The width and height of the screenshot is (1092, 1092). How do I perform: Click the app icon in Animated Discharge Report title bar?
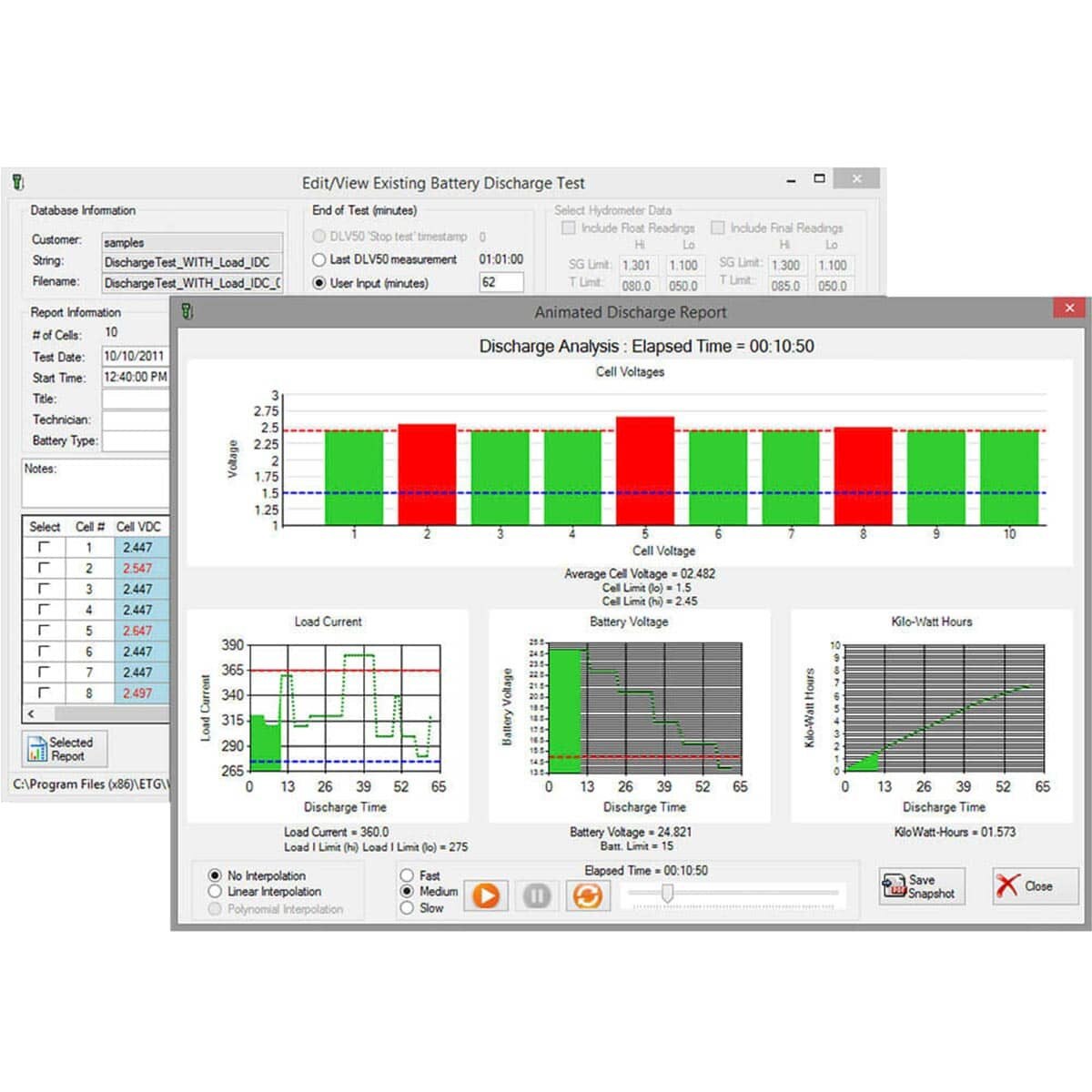click(x=187, y=311)
